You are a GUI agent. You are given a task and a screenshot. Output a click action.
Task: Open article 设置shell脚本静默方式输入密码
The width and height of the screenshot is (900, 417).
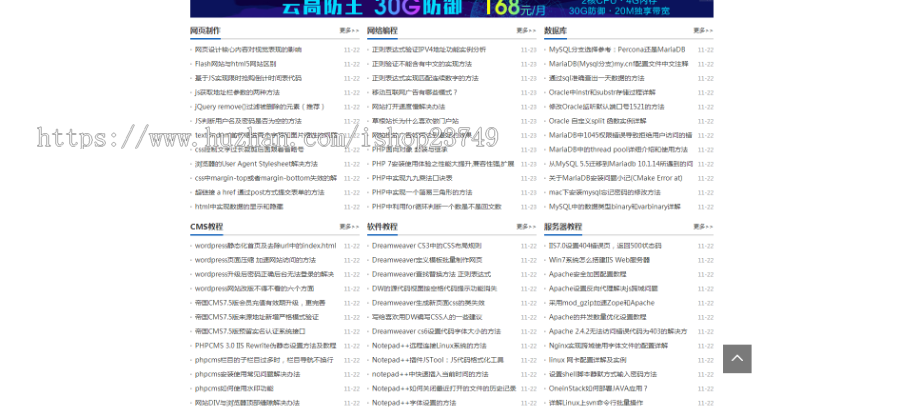pos(603,374)
